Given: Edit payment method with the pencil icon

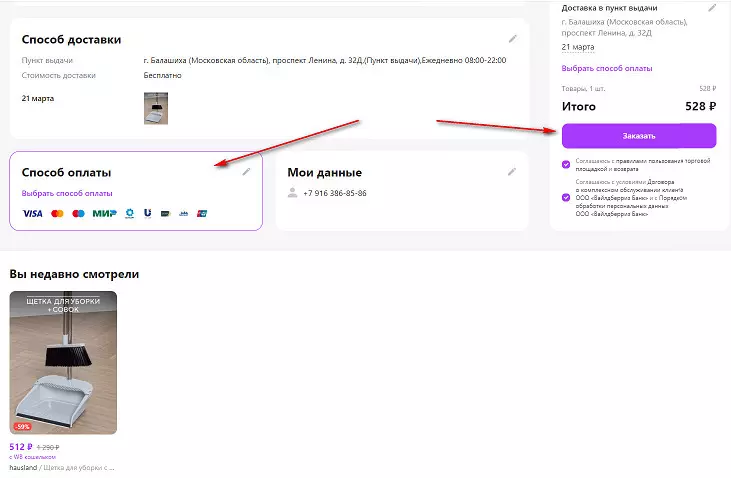Looking at the screenshot, I should [246, 172].
